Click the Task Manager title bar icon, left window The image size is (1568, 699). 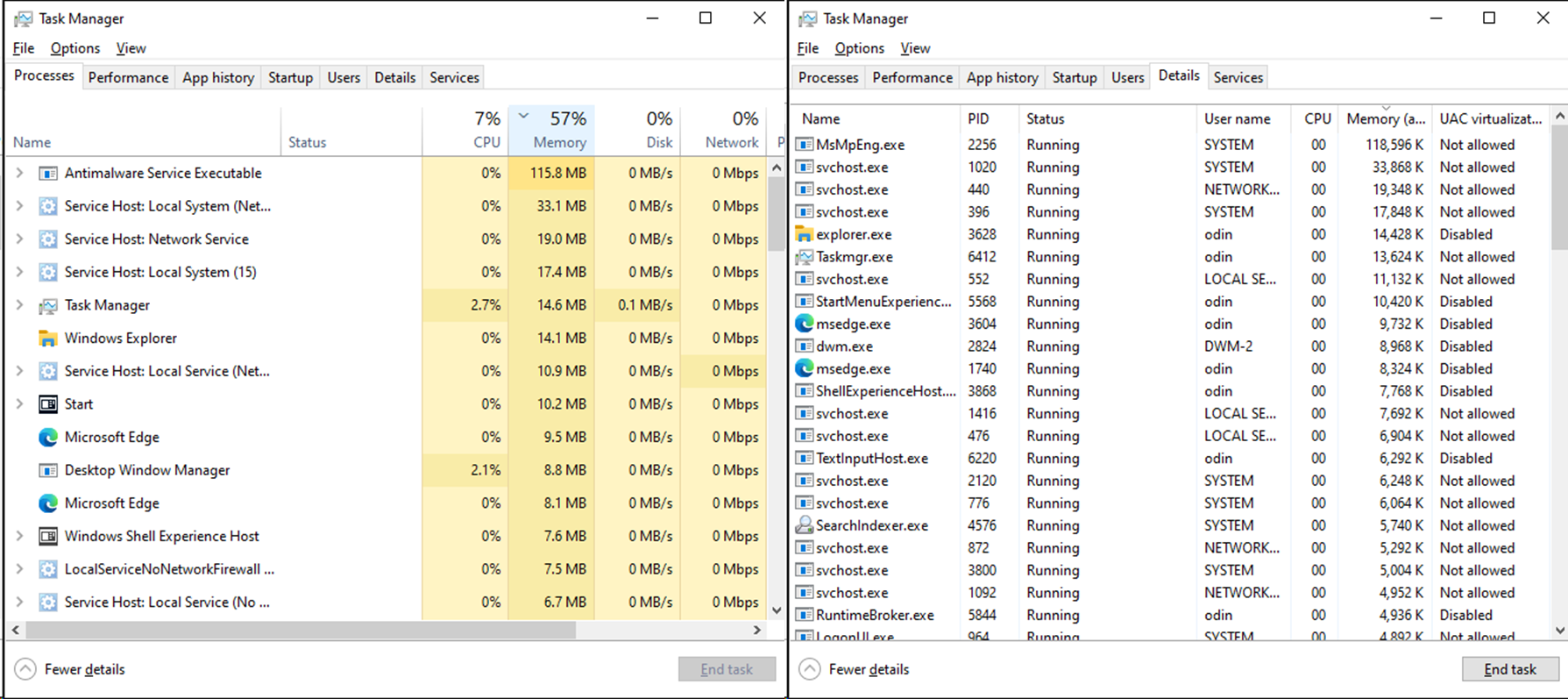click(x=24, y=18)
